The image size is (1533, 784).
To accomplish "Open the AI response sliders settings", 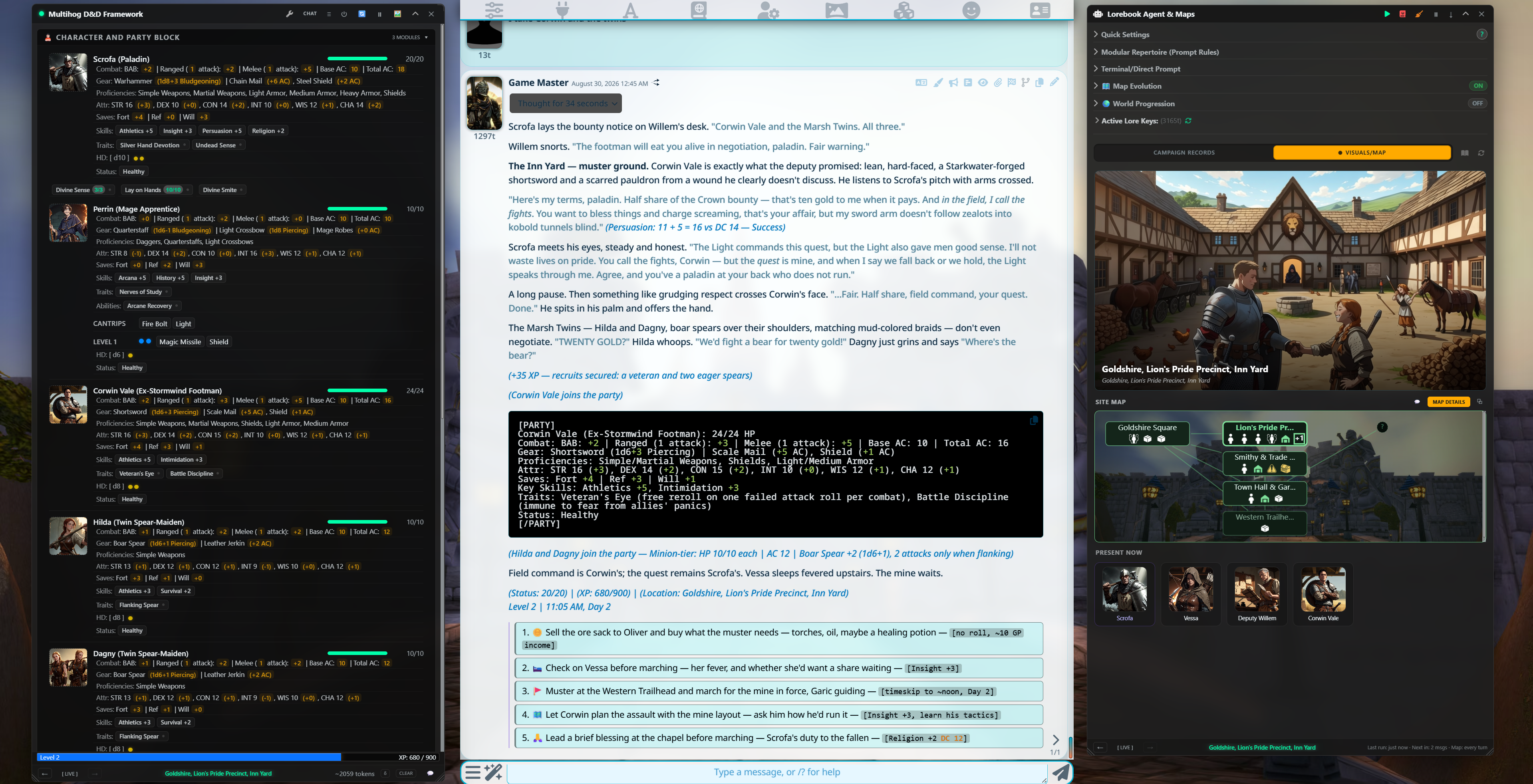I will (494, 10).
